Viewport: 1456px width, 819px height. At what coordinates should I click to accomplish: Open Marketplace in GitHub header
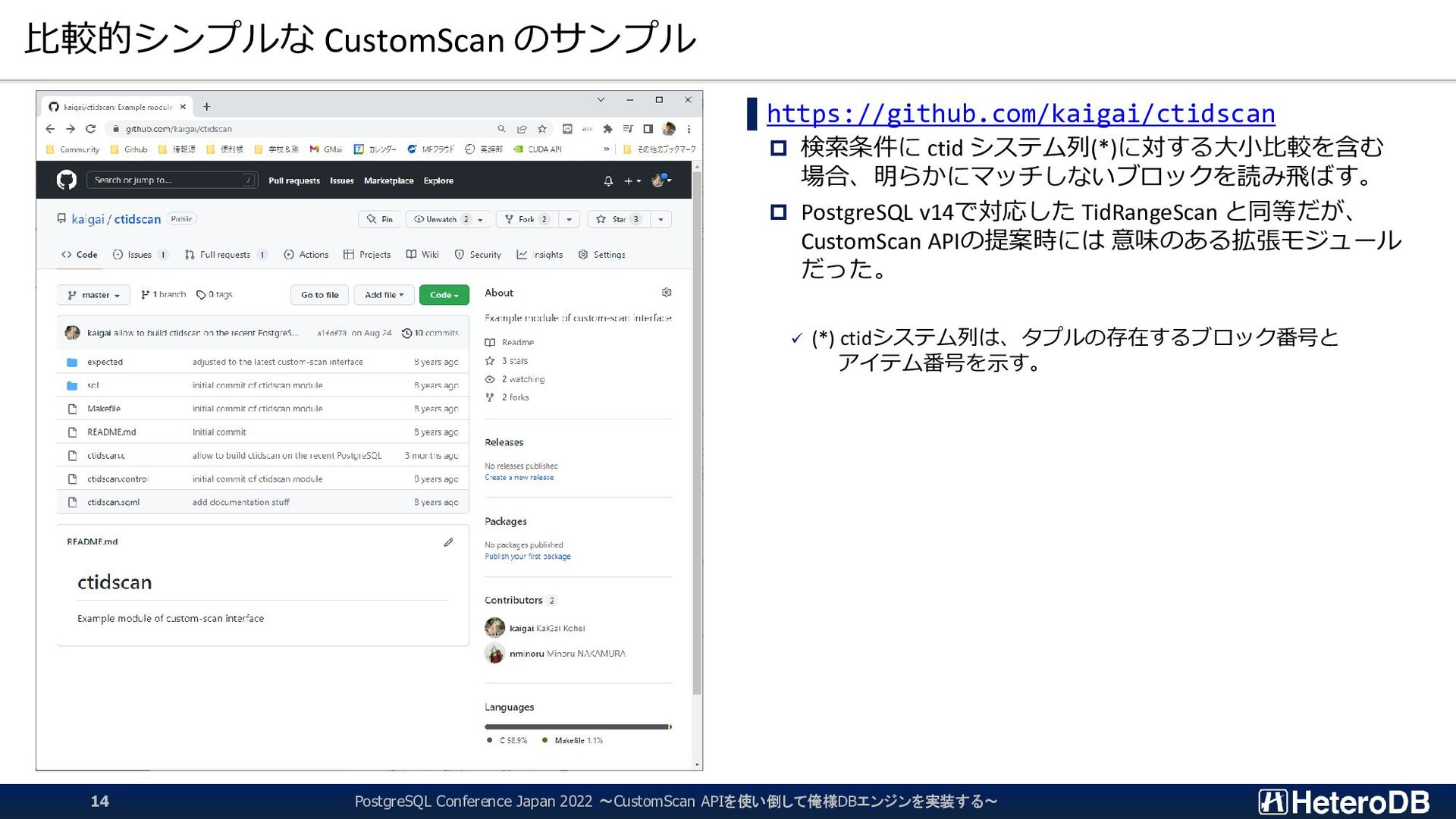389,180
